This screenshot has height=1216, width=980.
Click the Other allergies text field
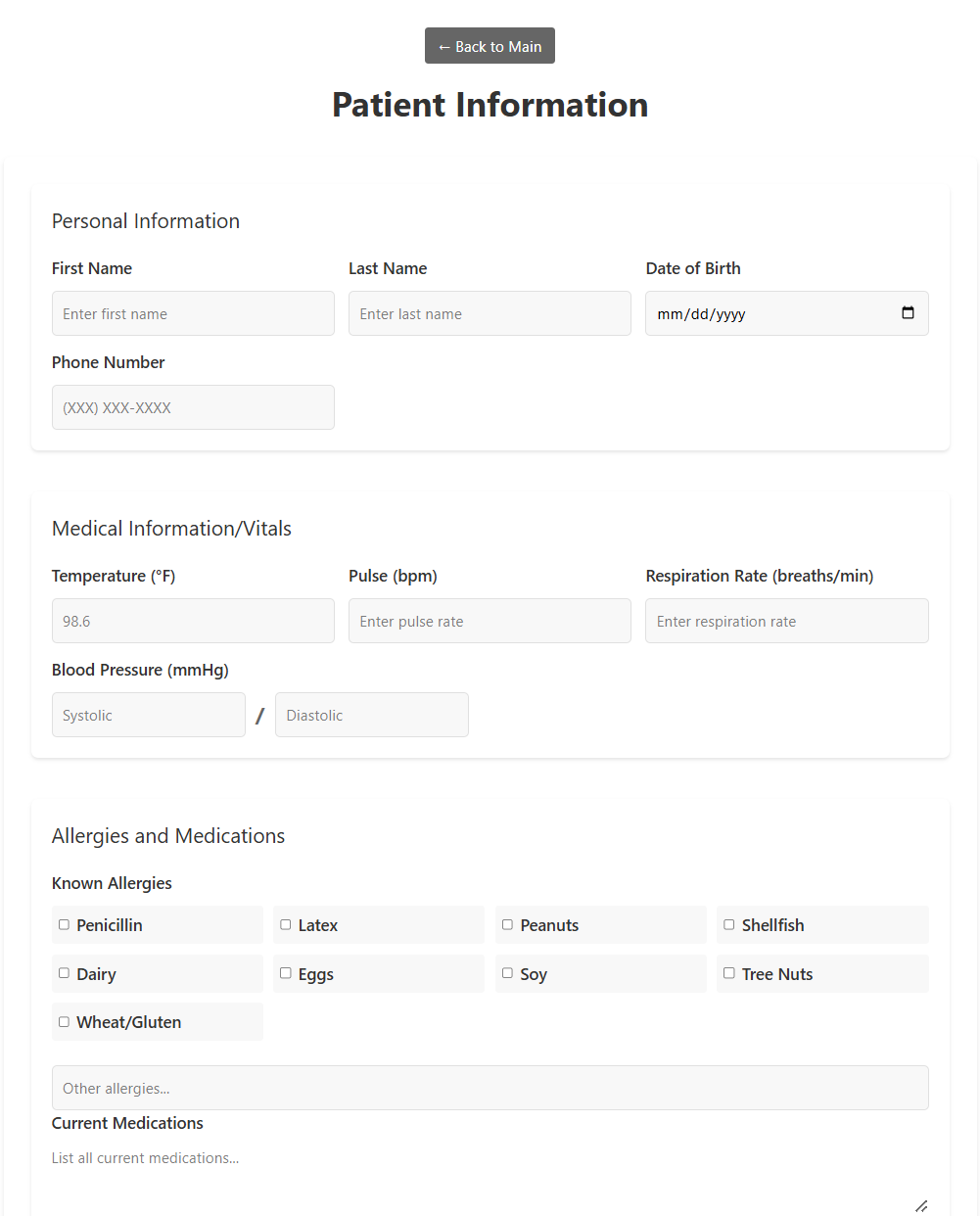[x=490, y=1088]
